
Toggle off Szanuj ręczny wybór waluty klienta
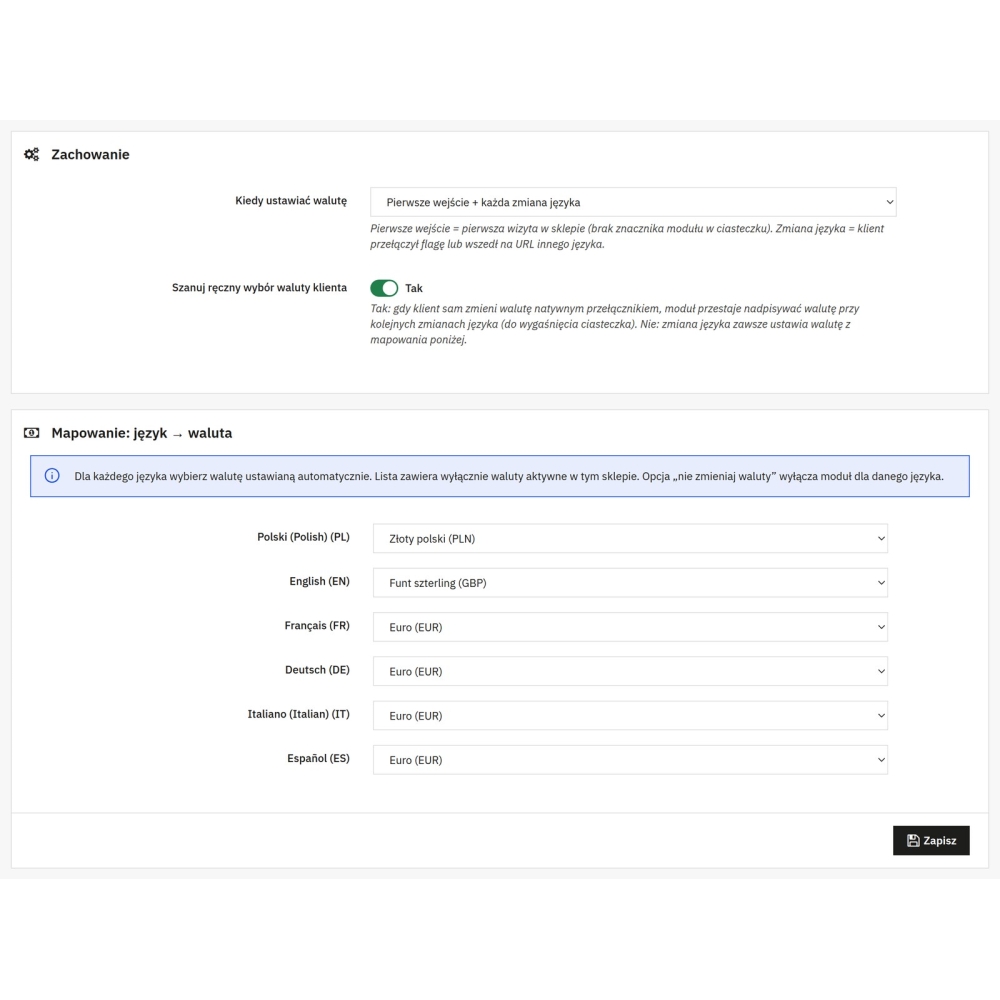click(x=384, y=288)
